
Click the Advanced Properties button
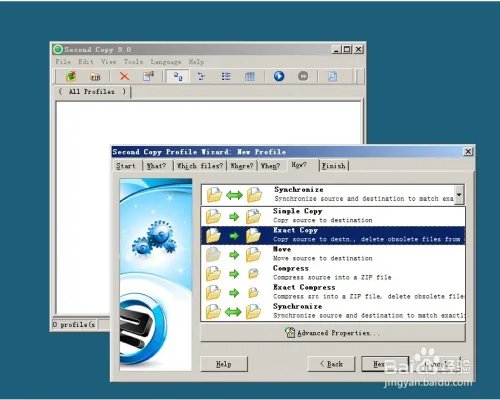tap(333, 333)
